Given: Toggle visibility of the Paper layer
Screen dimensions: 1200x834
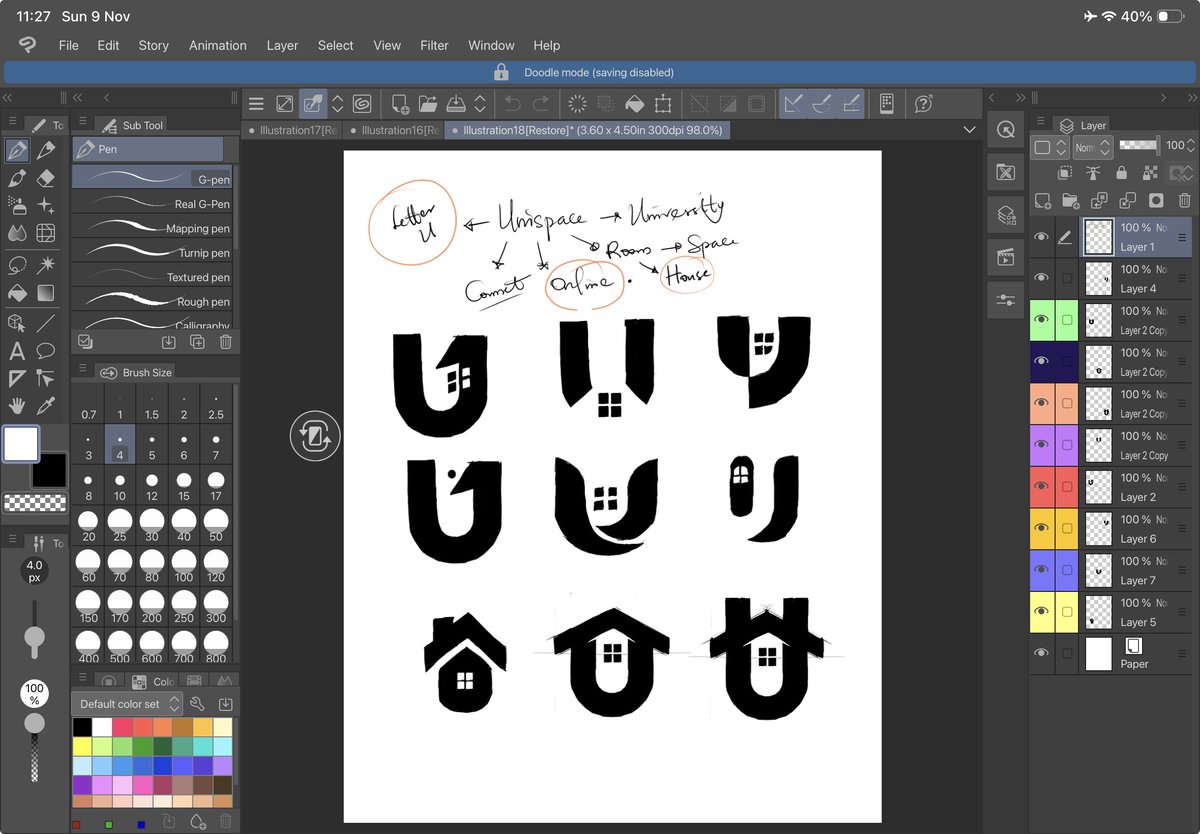Looking at the screenshot, I should 1041,654.
